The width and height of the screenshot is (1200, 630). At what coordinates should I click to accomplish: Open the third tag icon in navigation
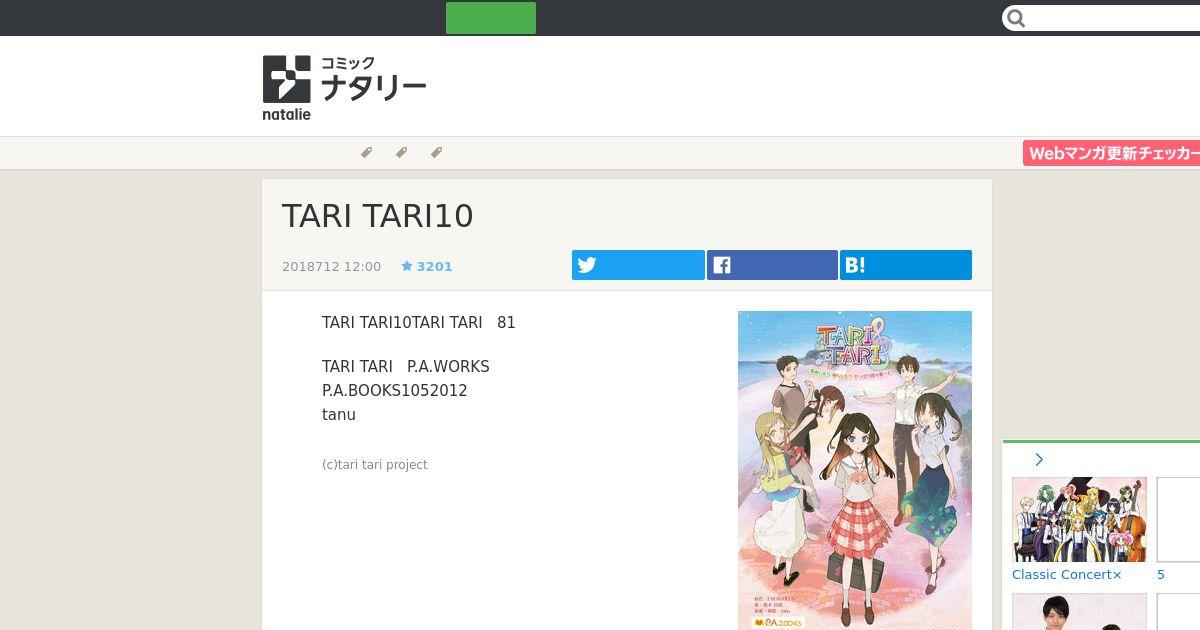[x=436, y=152]
